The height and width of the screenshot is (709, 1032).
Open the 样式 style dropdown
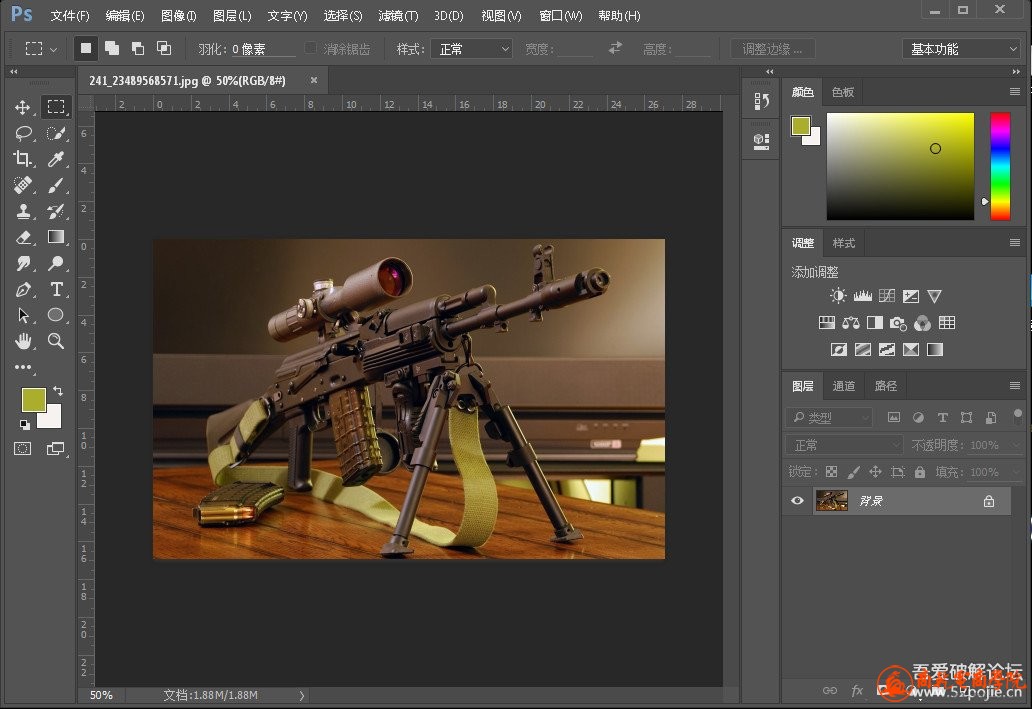tap(471, 49)
